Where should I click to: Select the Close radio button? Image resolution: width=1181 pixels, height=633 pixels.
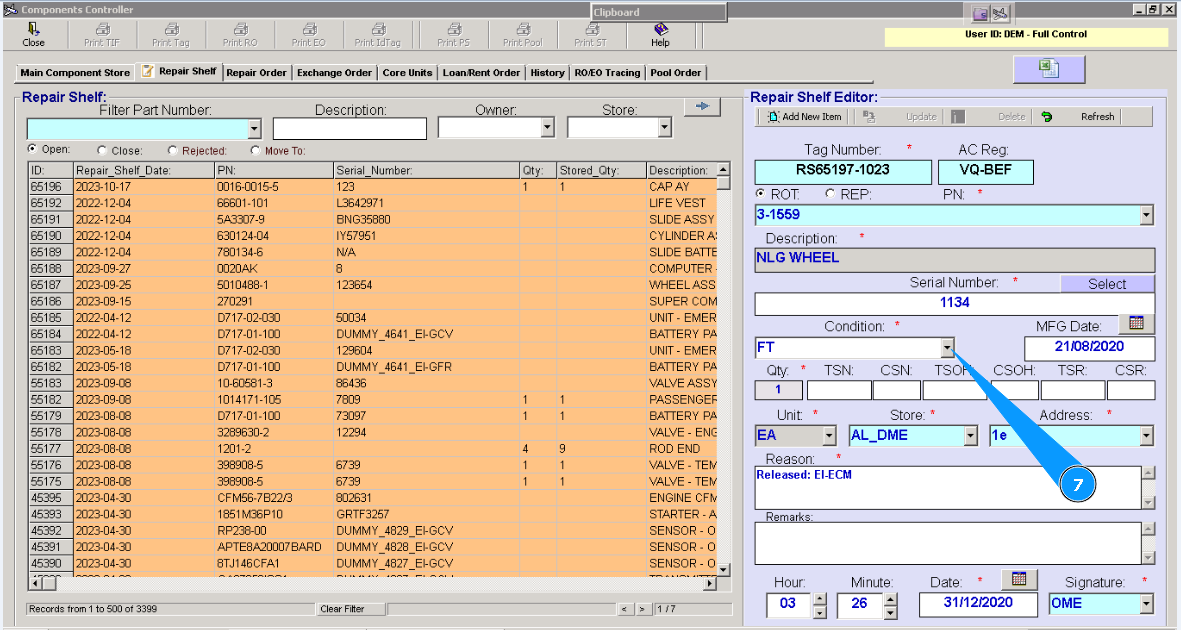pyautogui.click(x=103, y=151)
